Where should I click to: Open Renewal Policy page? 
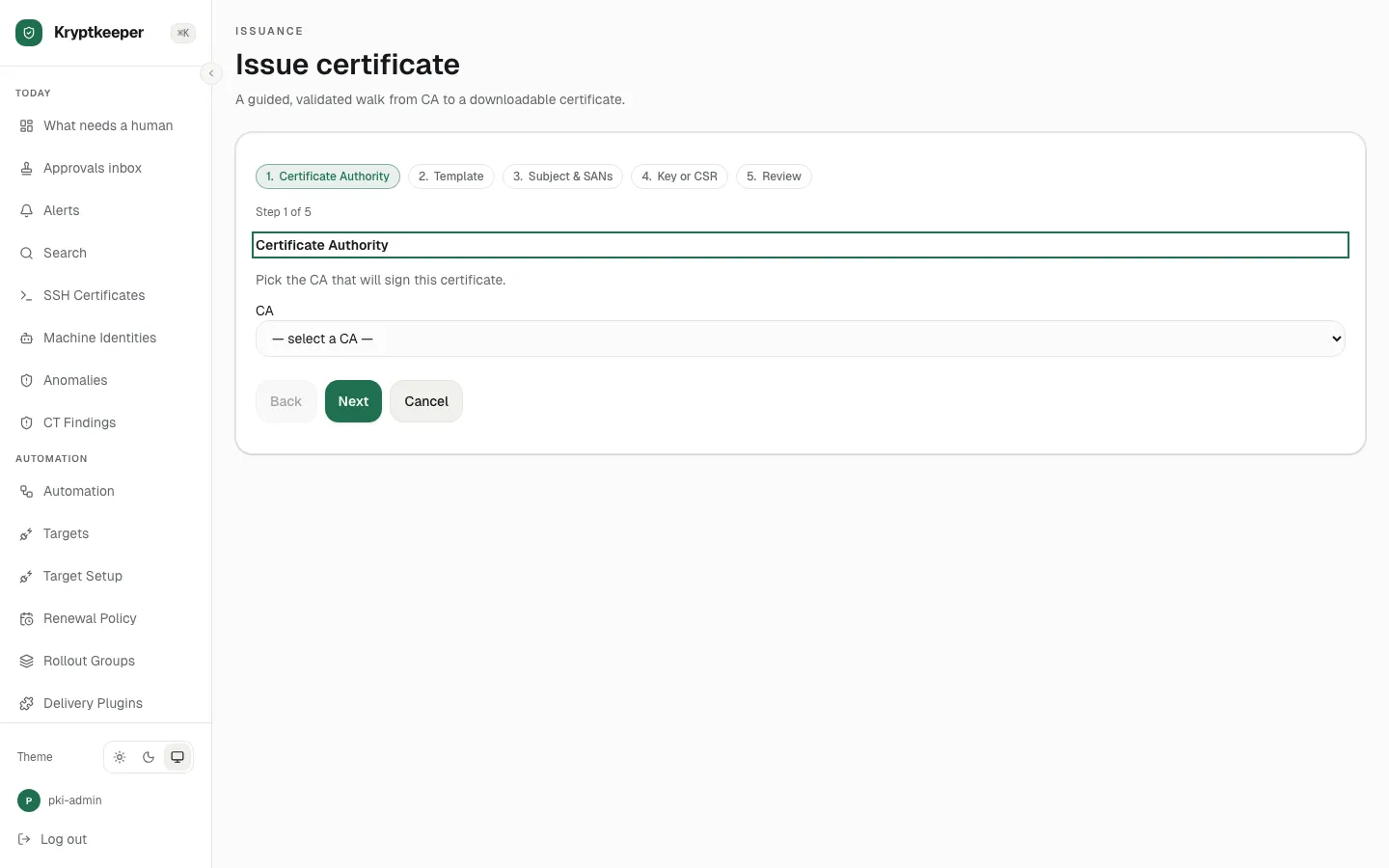click(x=106, y=619)
